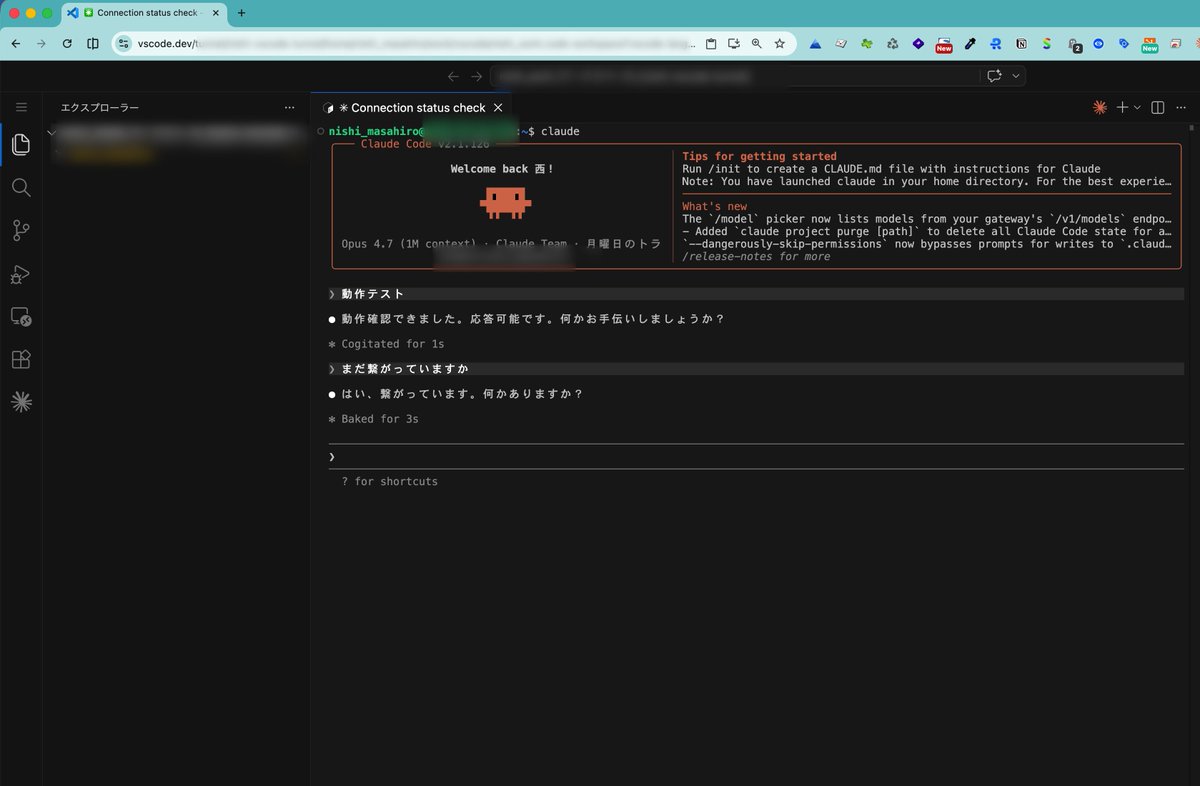Open the dropdown next to the plus button

(x=1137, y=107)
